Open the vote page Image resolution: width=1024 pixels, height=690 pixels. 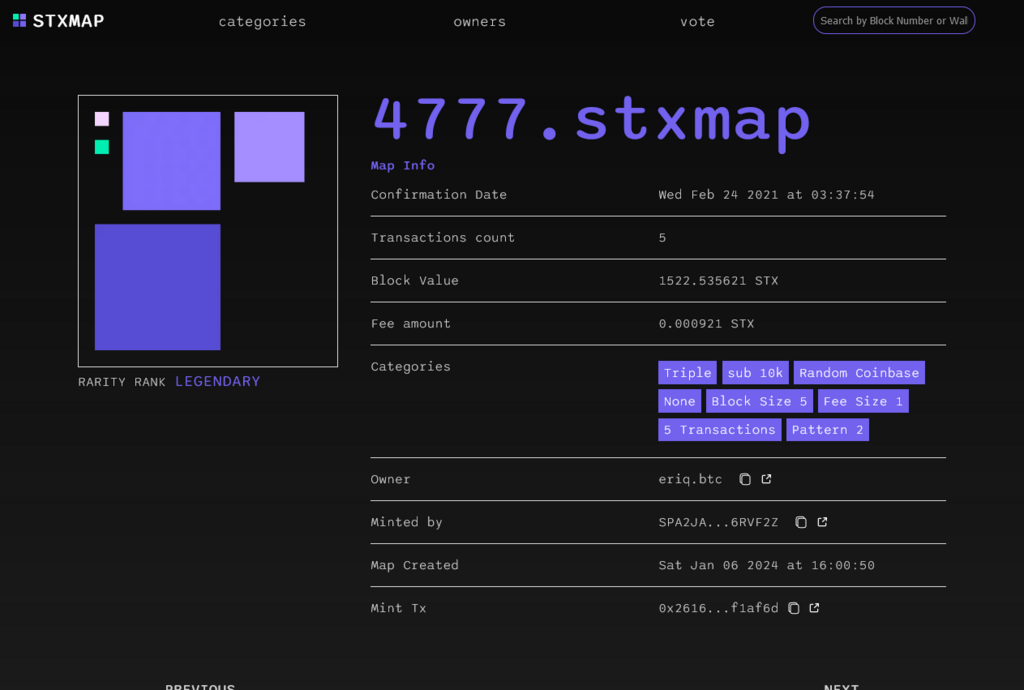(697, 22)
